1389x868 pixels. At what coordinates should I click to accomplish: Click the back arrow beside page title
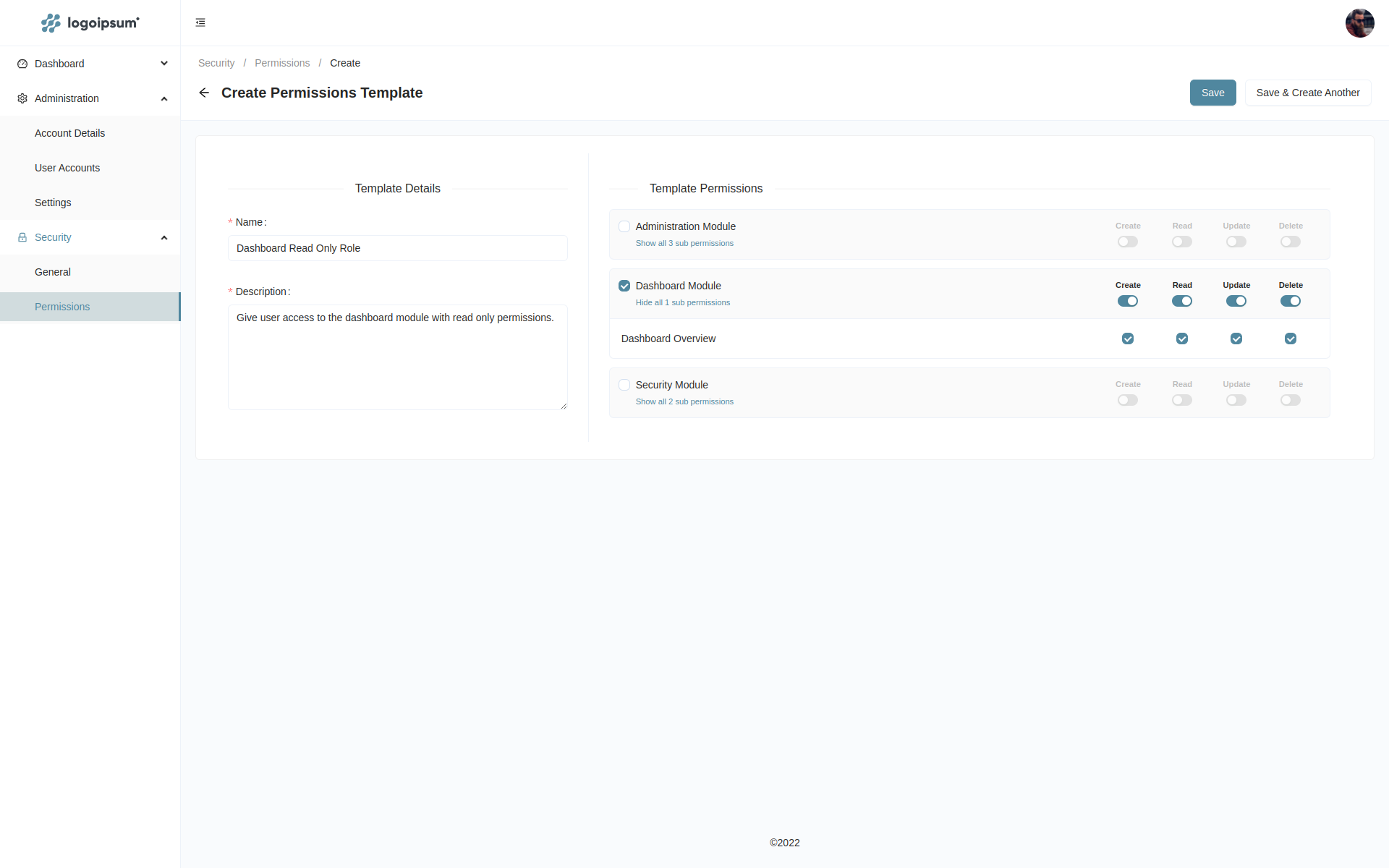pos(204,93)
